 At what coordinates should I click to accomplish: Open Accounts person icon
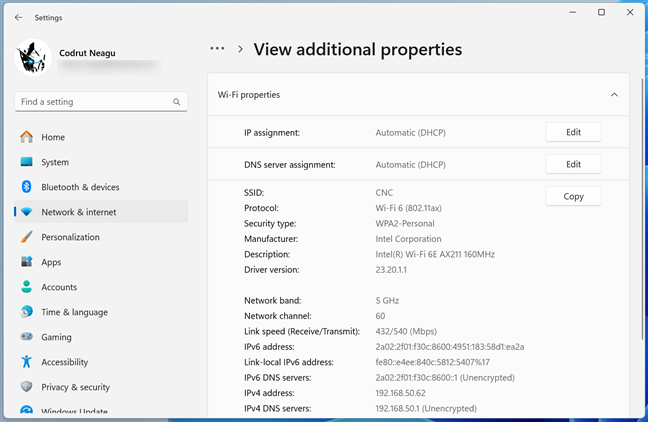click(26, 287)
